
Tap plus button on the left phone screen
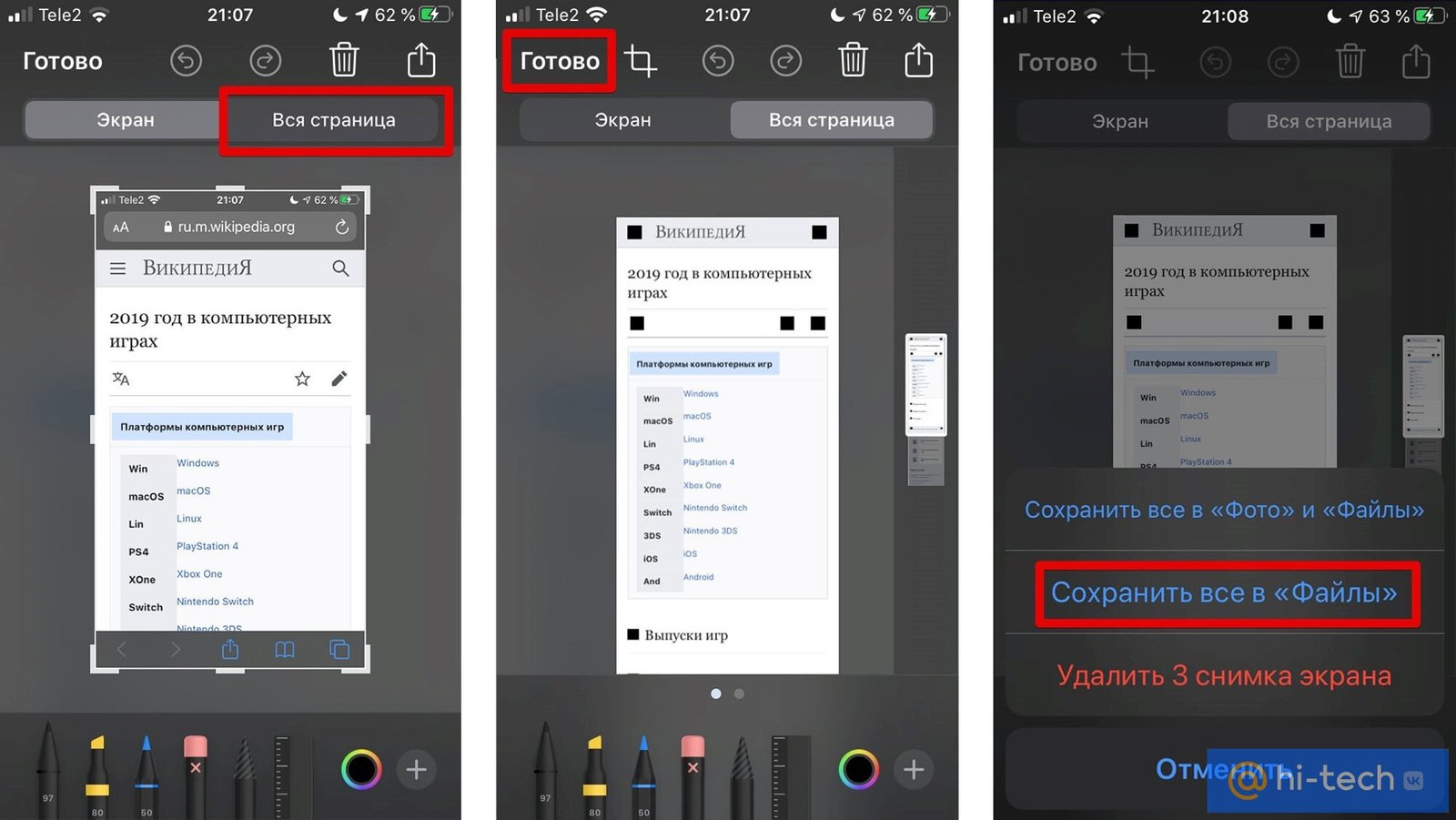416,770
